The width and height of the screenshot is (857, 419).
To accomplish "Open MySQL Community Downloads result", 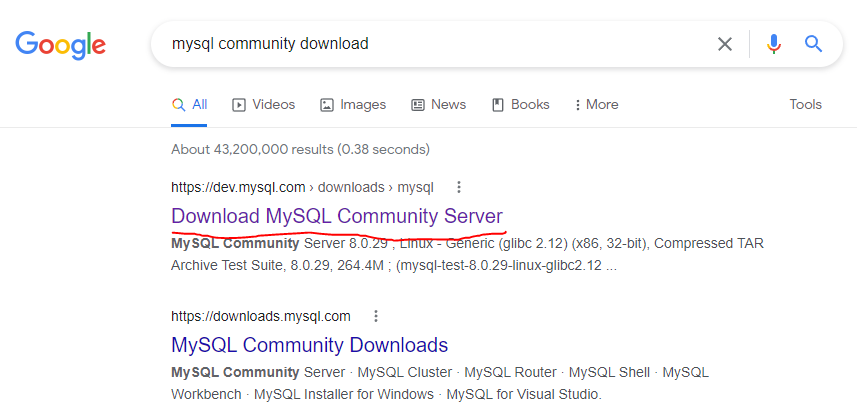I will pyautogui.click(x=309, y=345).
